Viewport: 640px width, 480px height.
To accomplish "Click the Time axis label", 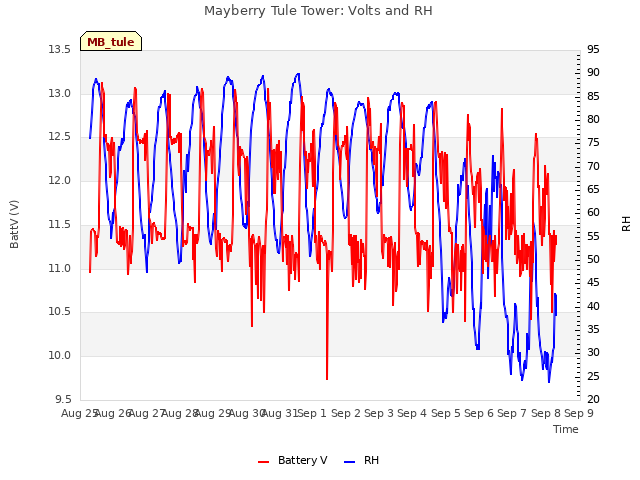I will pos(566,429).
